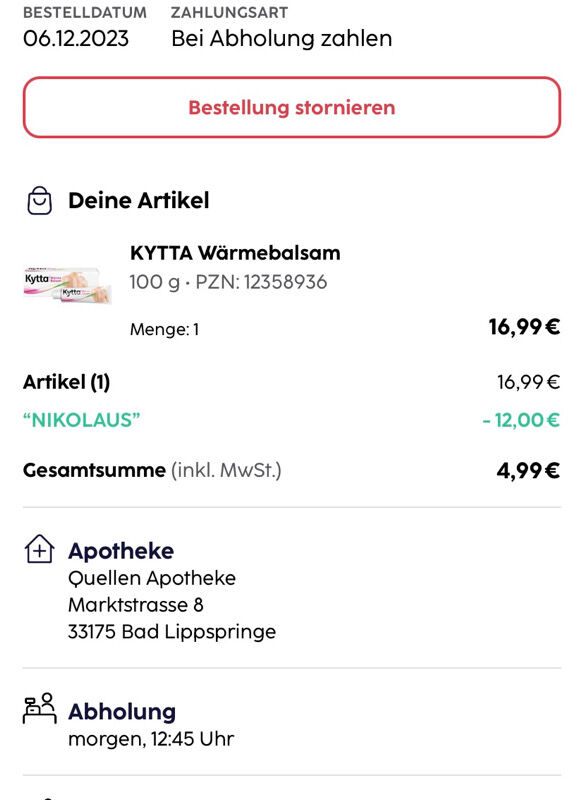Screen dimensions: 584x800
Task: Open the Apotheke section heading
Action: 121,551
